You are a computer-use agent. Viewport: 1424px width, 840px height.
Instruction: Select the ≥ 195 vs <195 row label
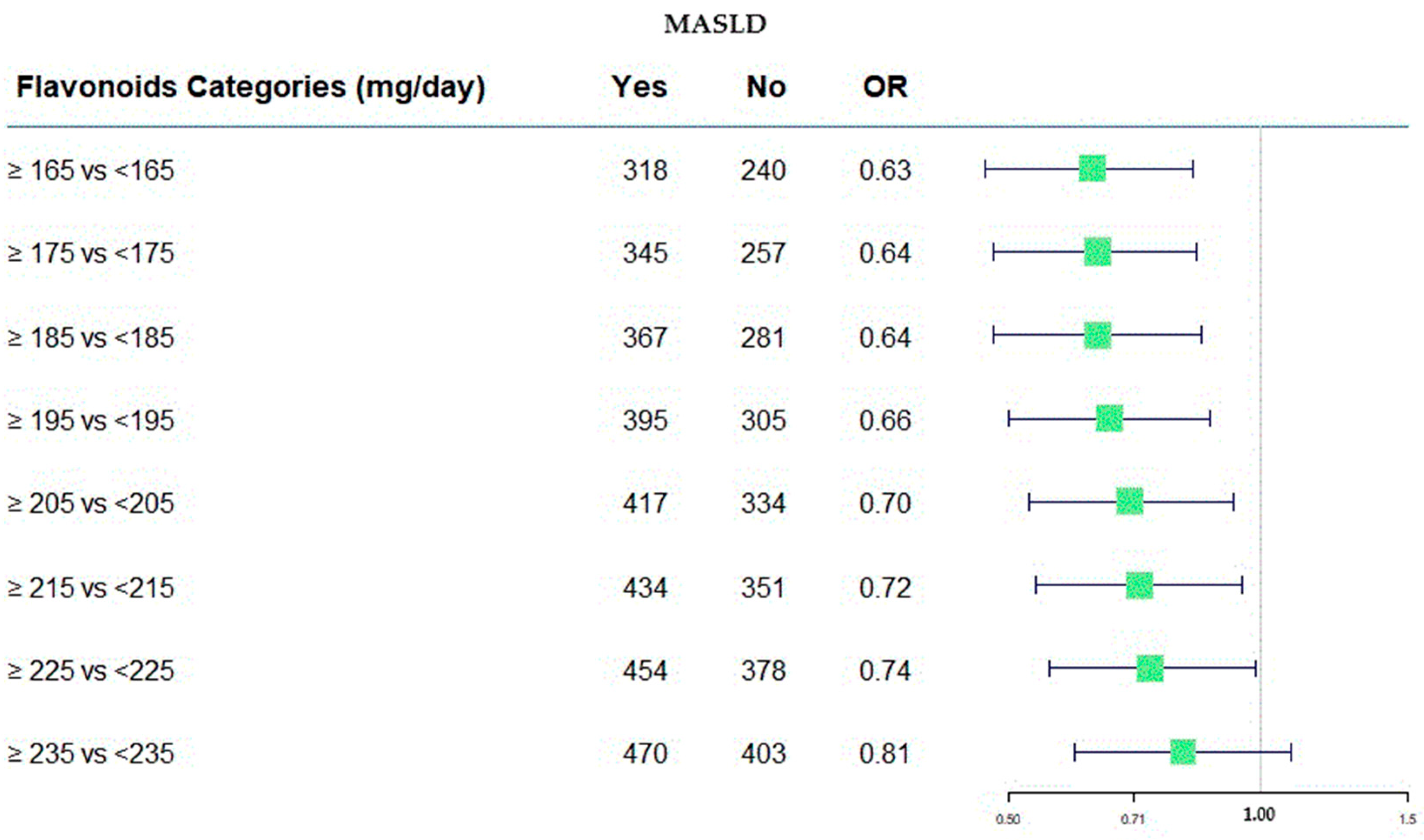(90, 421)
